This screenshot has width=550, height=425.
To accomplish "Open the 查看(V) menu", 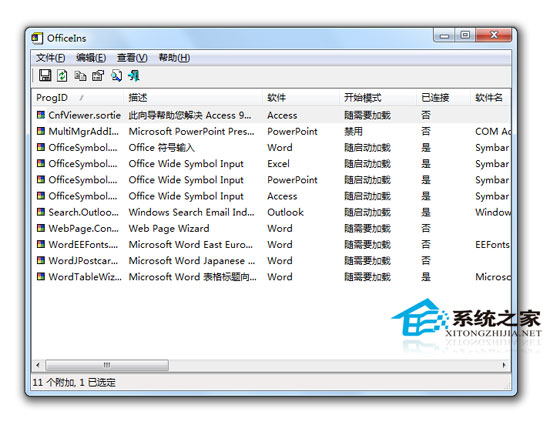I will 132,58.
